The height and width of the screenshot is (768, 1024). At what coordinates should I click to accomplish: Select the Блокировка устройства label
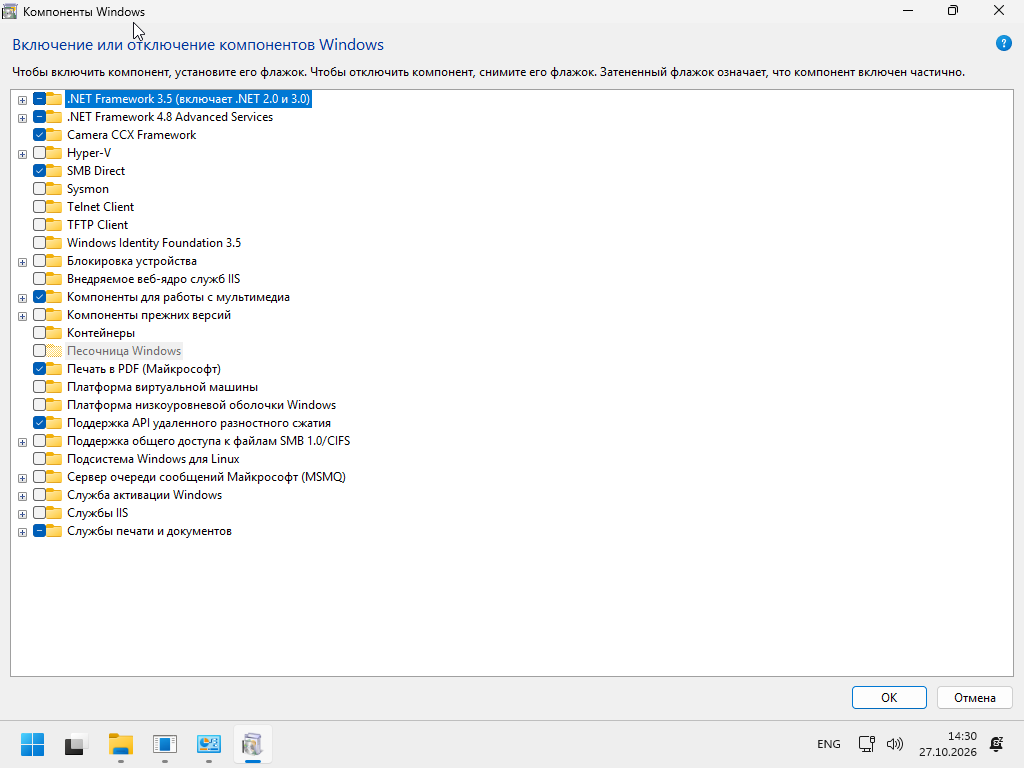point(131,261)
